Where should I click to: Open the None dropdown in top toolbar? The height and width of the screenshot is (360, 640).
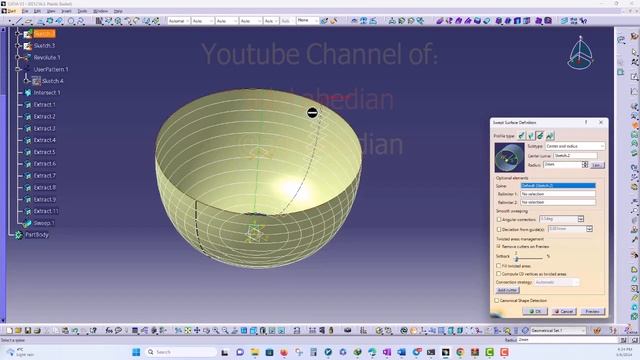point(307,20)
